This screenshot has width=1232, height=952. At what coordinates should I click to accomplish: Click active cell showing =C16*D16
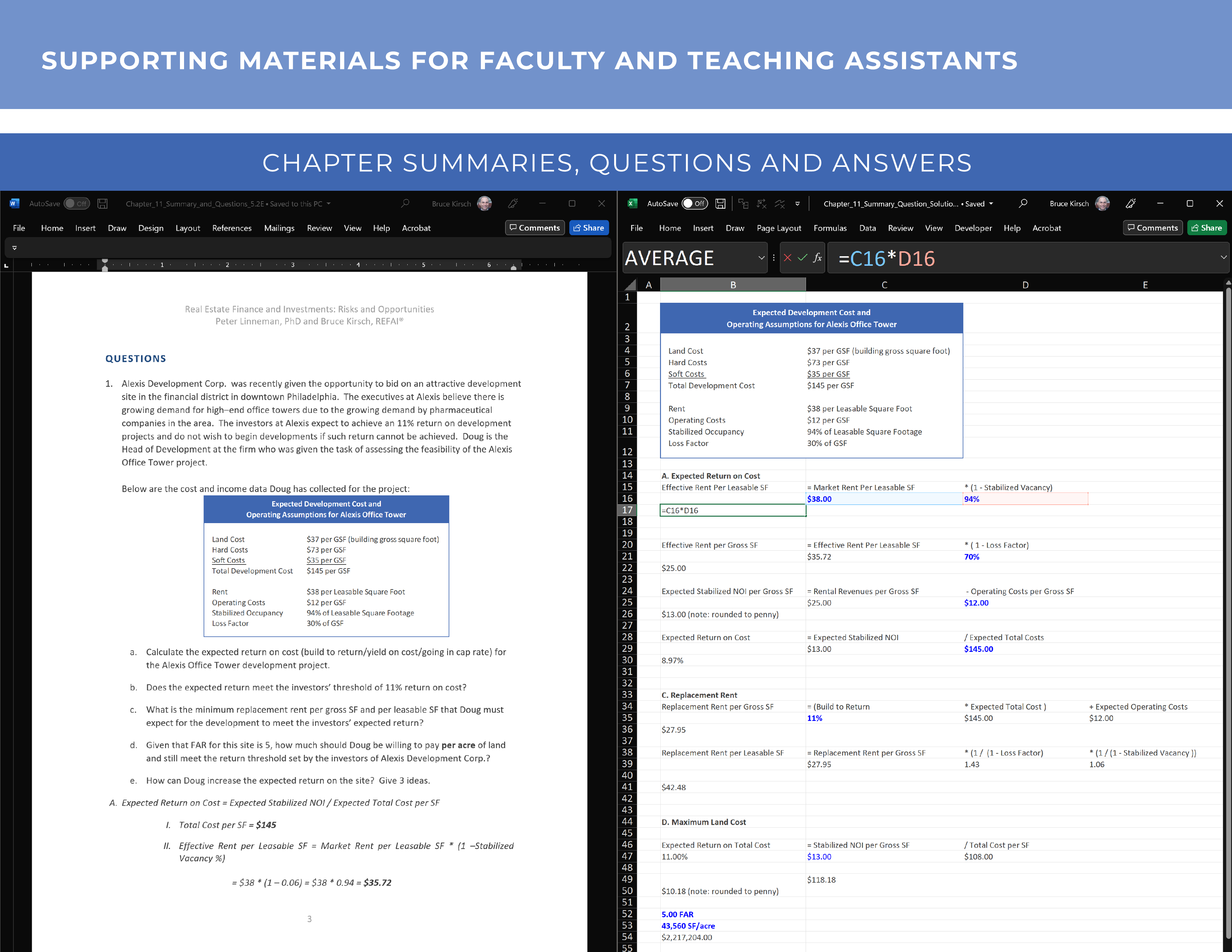(x=733, y=510)
